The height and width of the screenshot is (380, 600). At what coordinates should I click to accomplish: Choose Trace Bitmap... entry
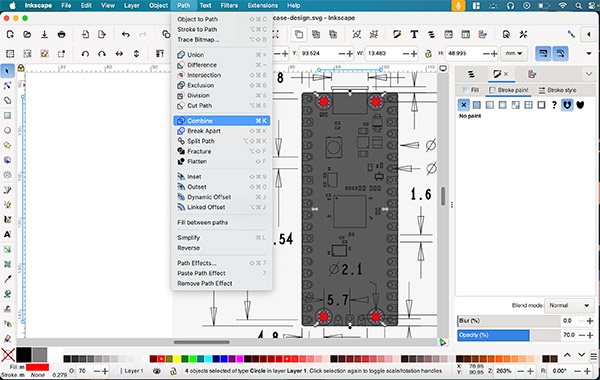click(222, 39)
